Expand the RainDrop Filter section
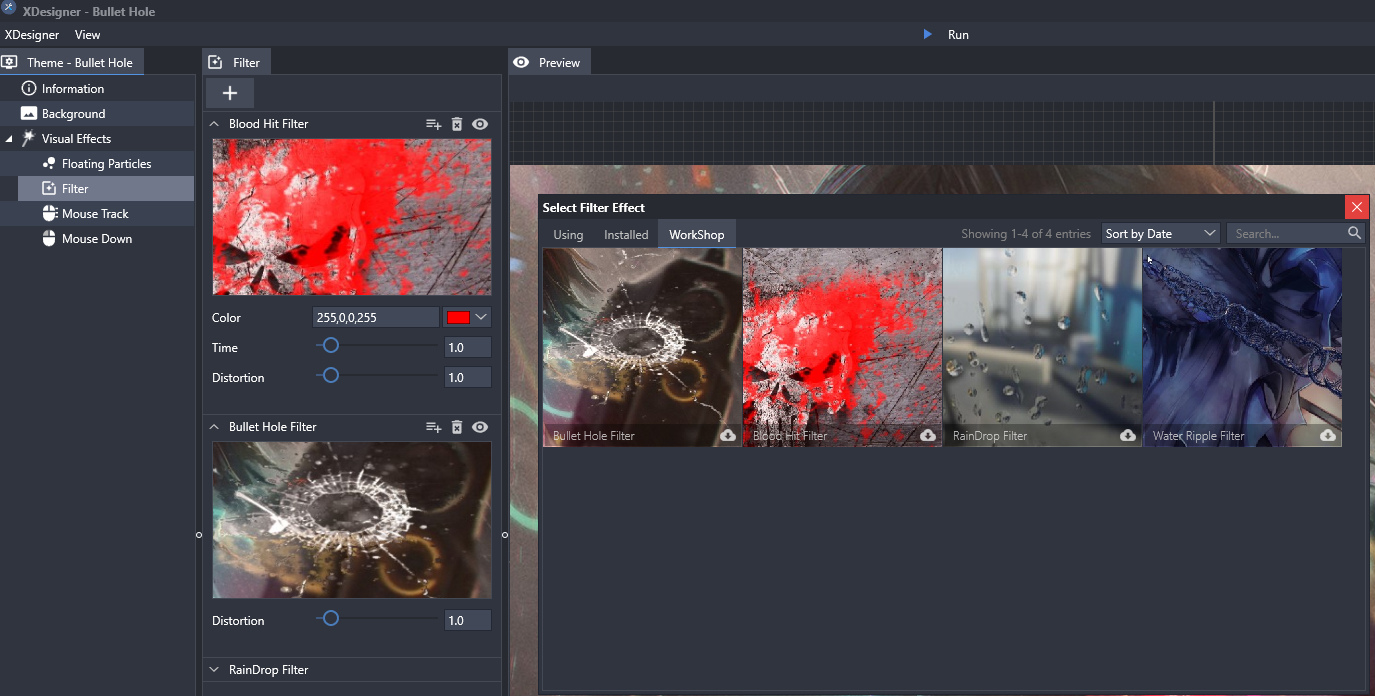 pos(214,670)
